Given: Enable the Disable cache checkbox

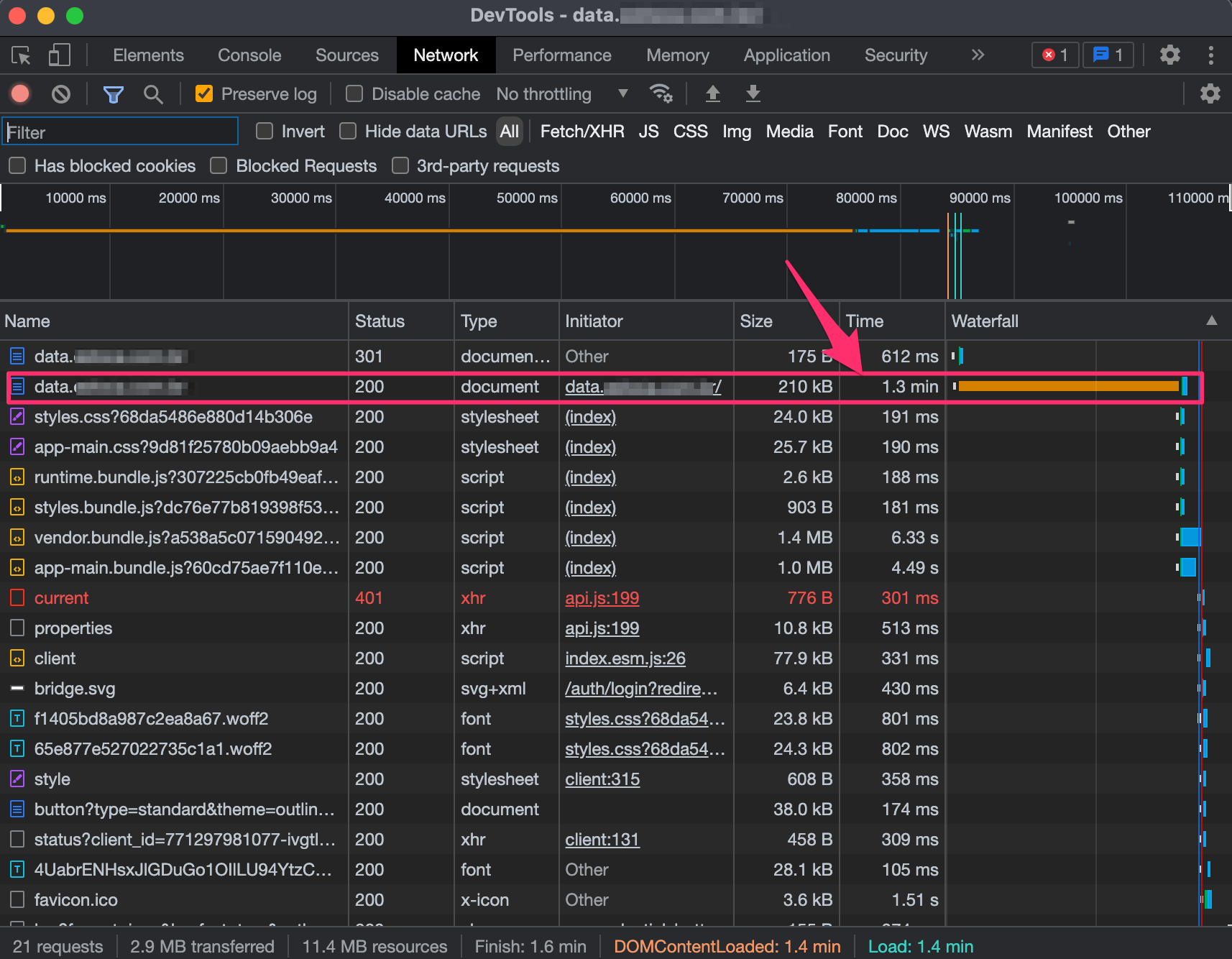Looking at the screenshot, I should [354, 93].
